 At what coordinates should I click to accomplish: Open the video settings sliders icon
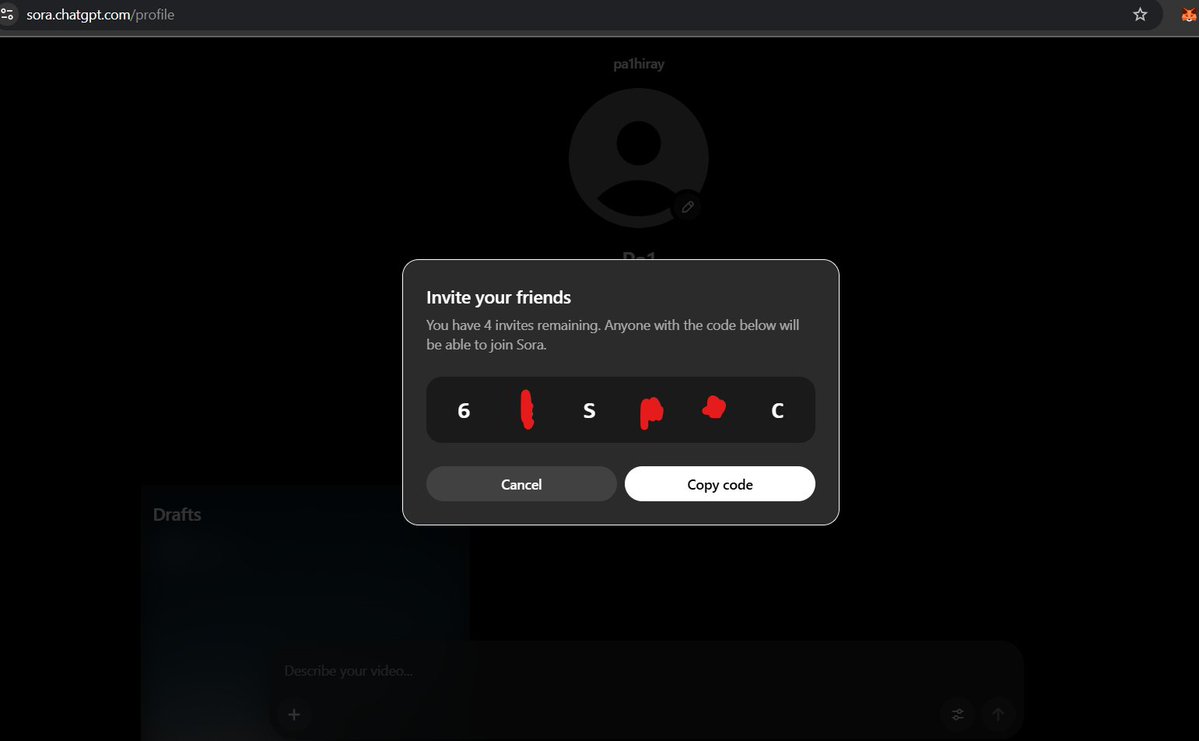(957, 714)
